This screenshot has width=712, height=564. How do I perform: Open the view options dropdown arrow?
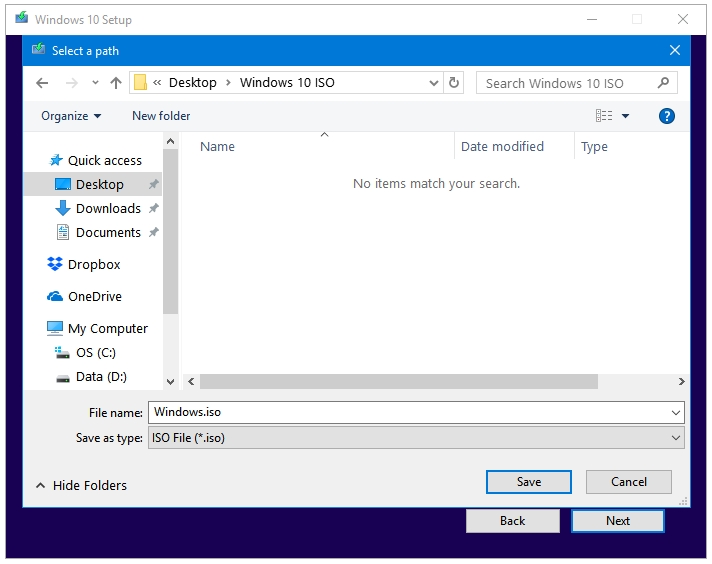(625, 116)
